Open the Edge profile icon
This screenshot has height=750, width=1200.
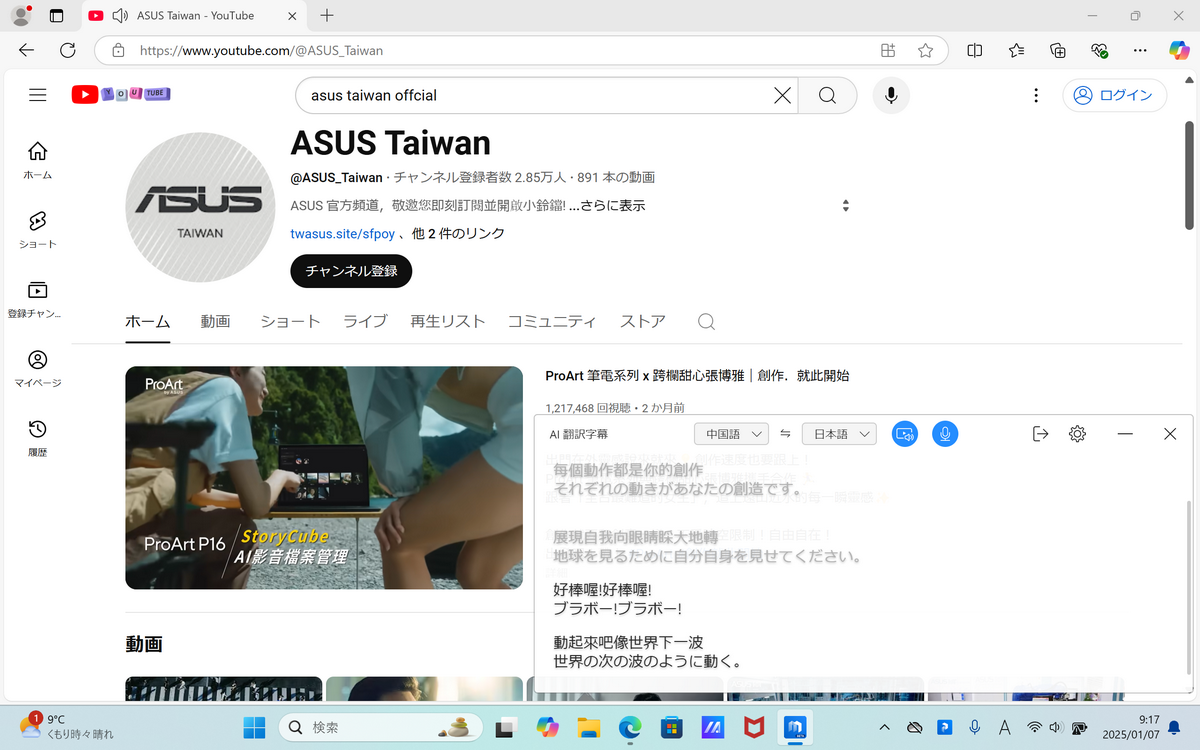pos(21,15)
